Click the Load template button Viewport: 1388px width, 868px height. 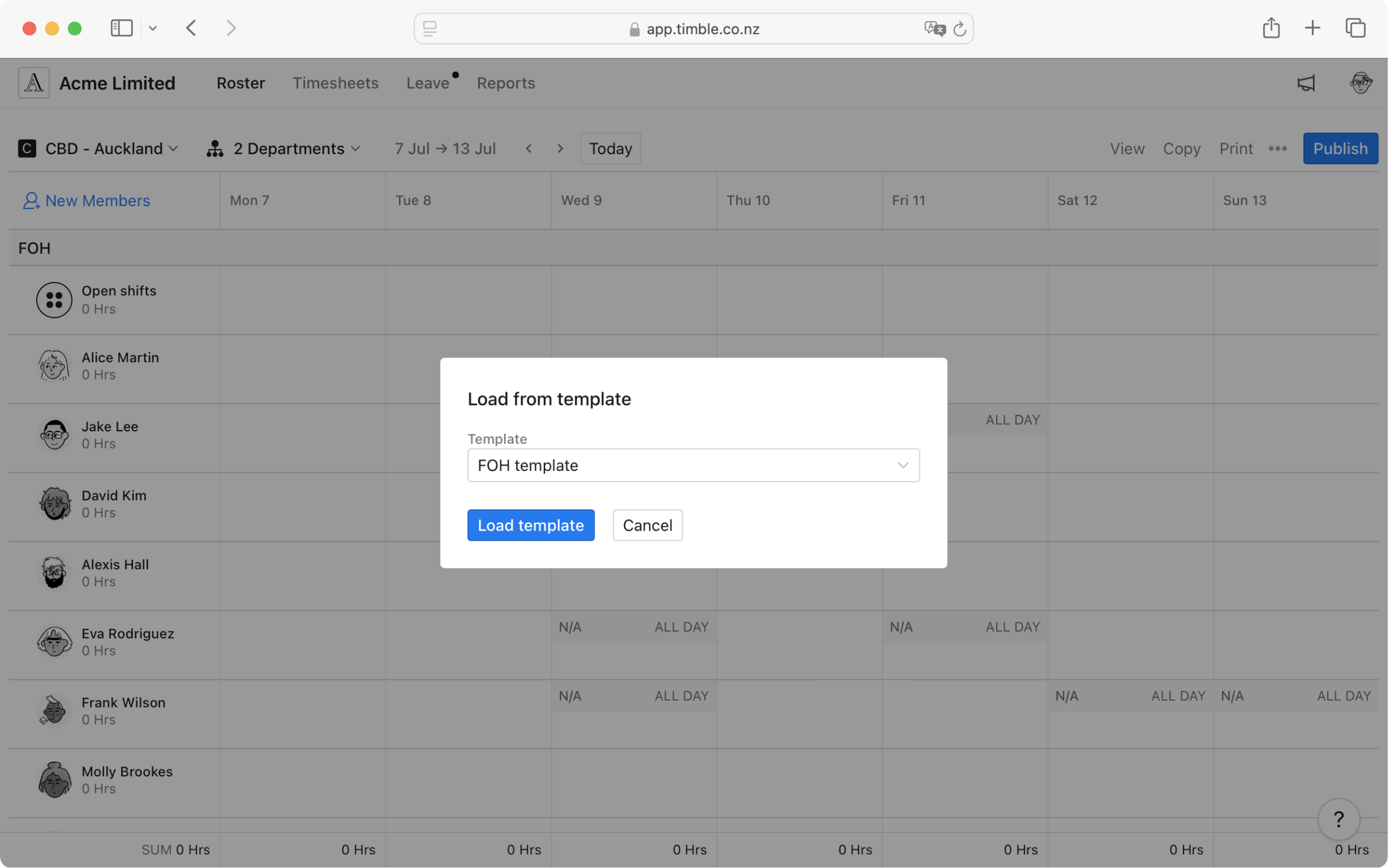click(x=530, y=525)
